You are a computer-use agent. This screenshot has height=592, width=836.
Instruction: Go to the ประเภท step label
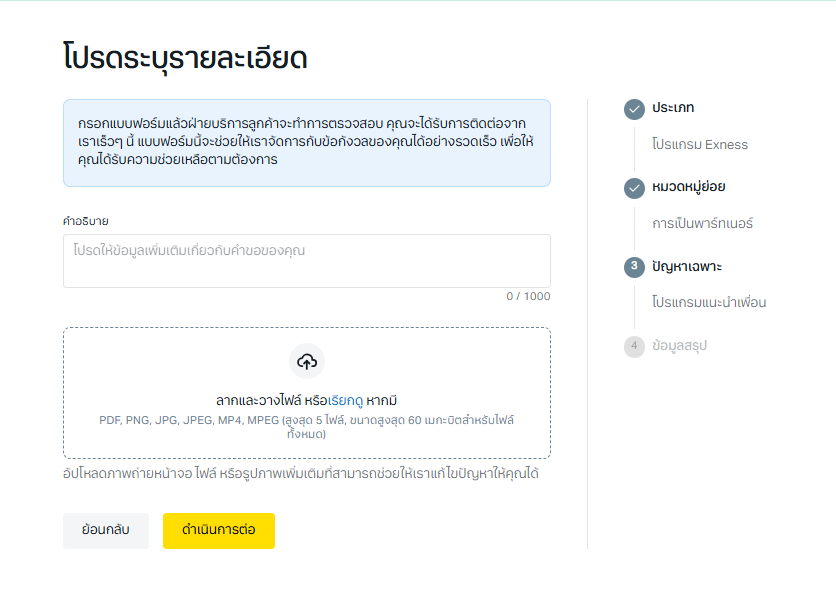click(x=673, y=108)
